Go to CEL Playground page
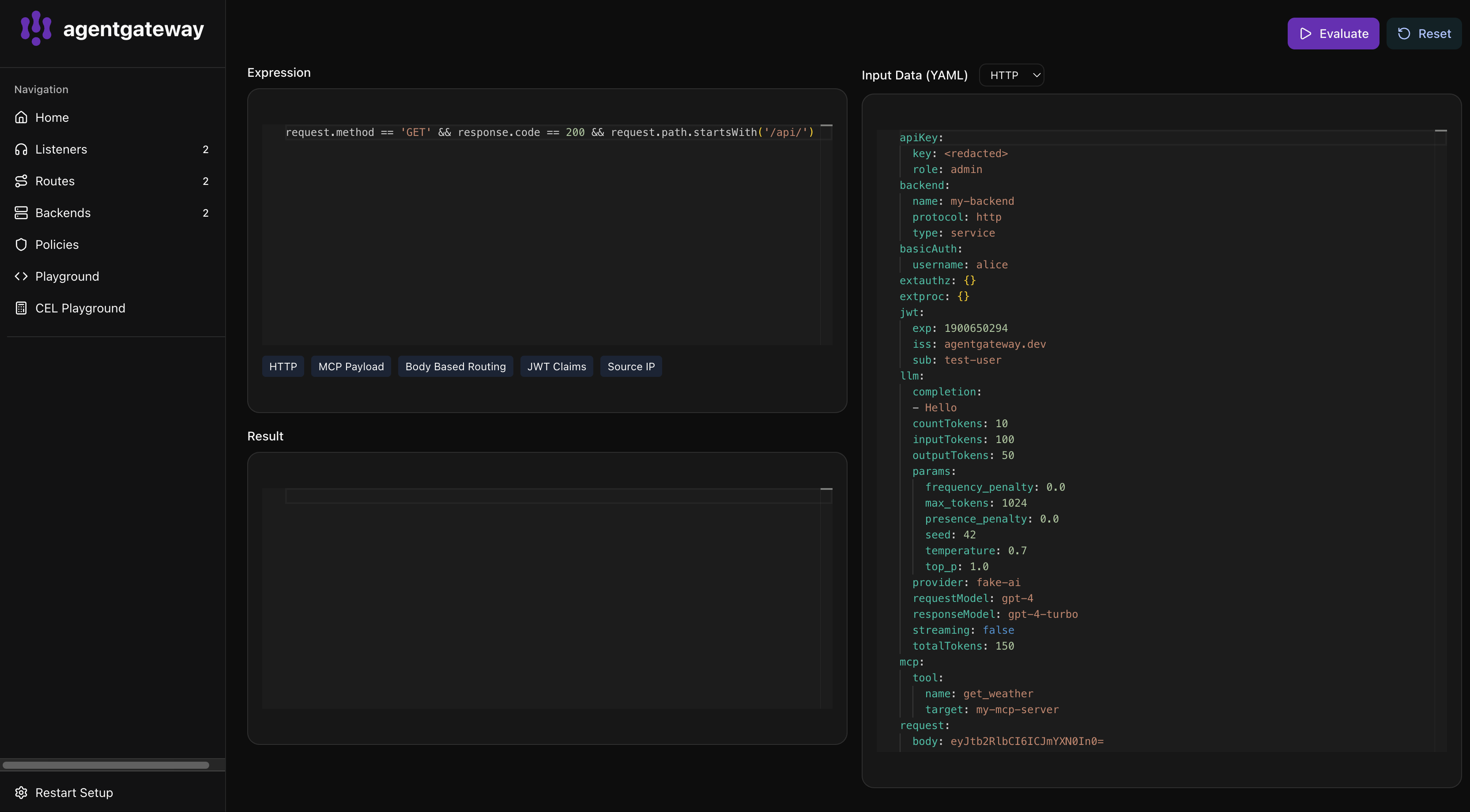The height and width of the screenshot is (812, 1470). coord(80,308)
